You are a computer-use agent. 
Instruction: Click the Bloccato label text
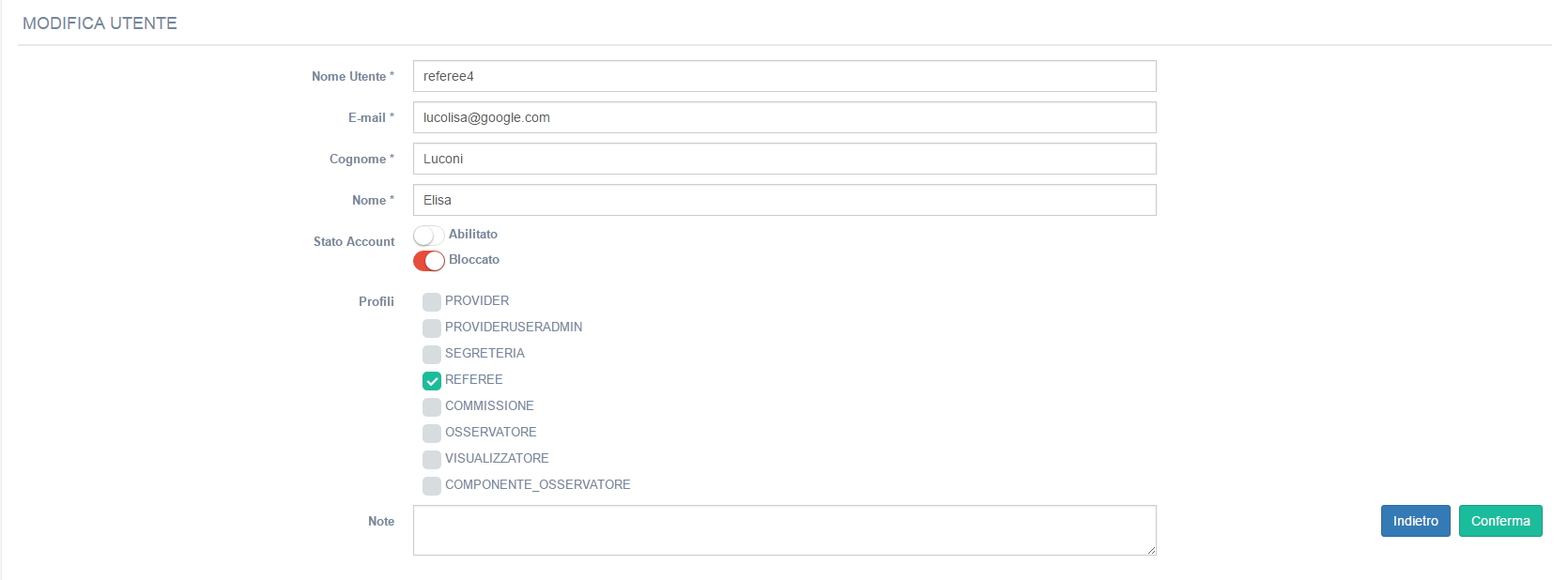(x=473, y=259)
